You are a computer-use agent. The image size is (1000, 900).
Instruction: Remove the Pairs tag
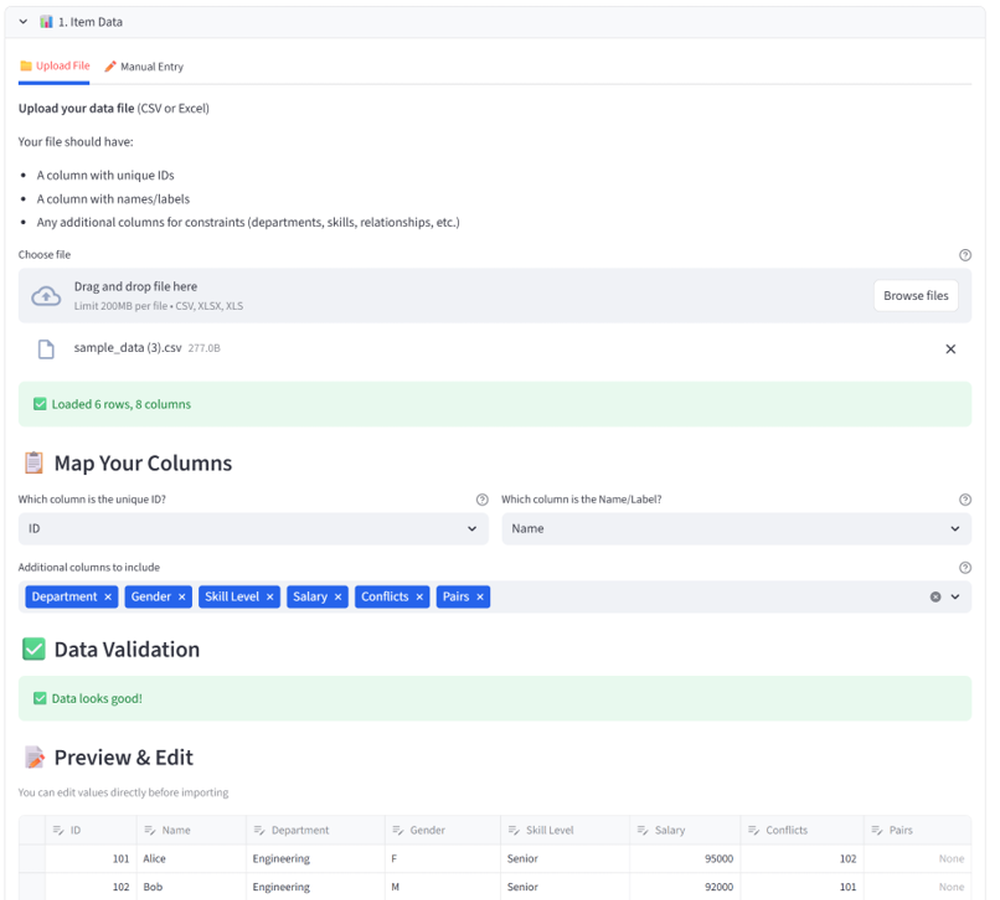[x=480, y=597]
